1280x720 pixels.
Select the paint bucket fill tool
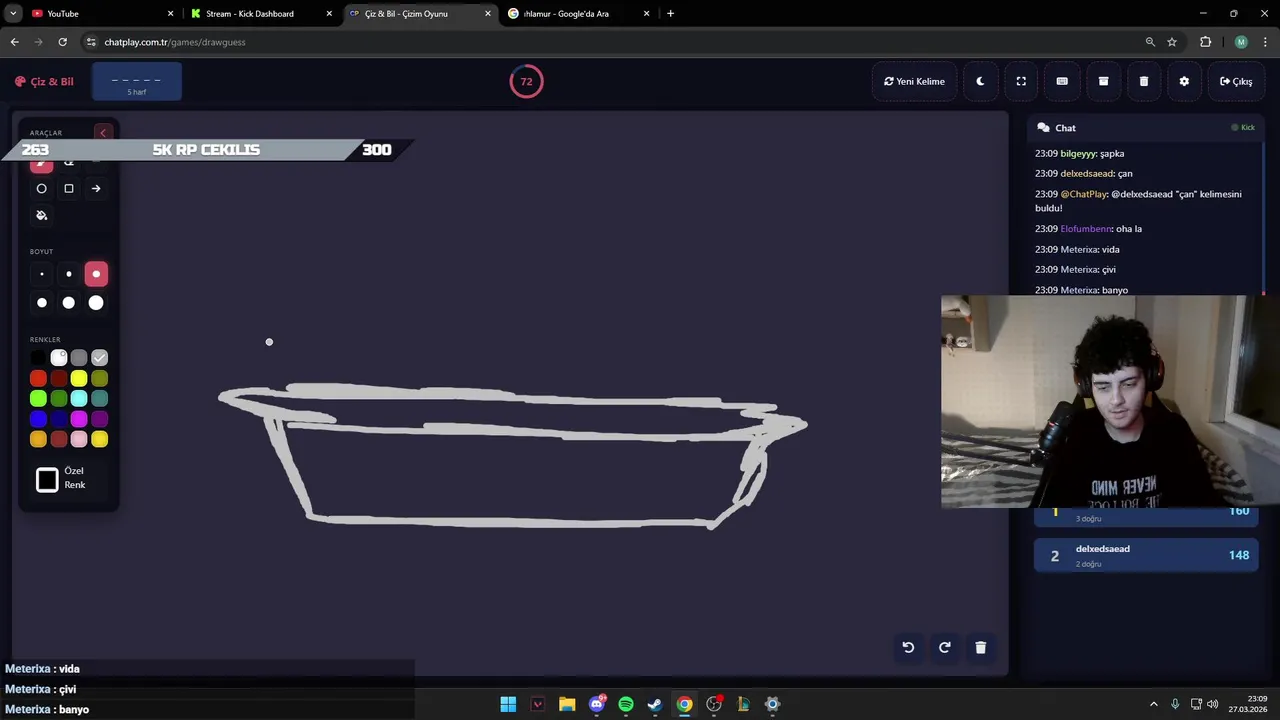pos(41,215)
